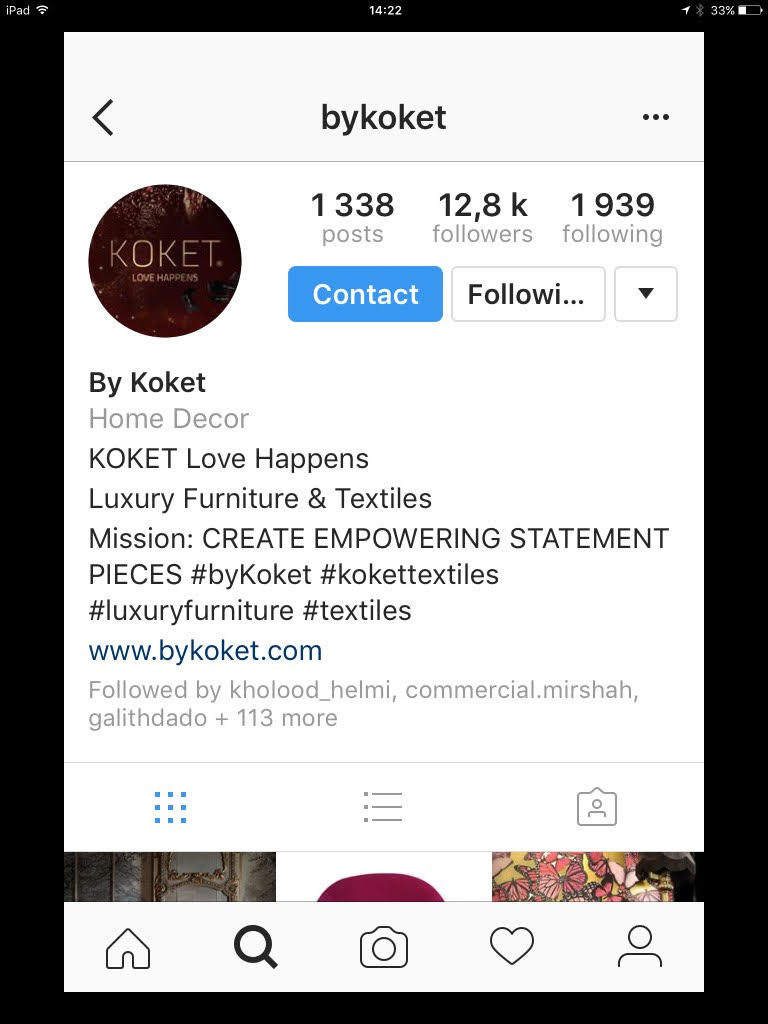
Task: Tap the Search magnifier icon
Action: 255,948
